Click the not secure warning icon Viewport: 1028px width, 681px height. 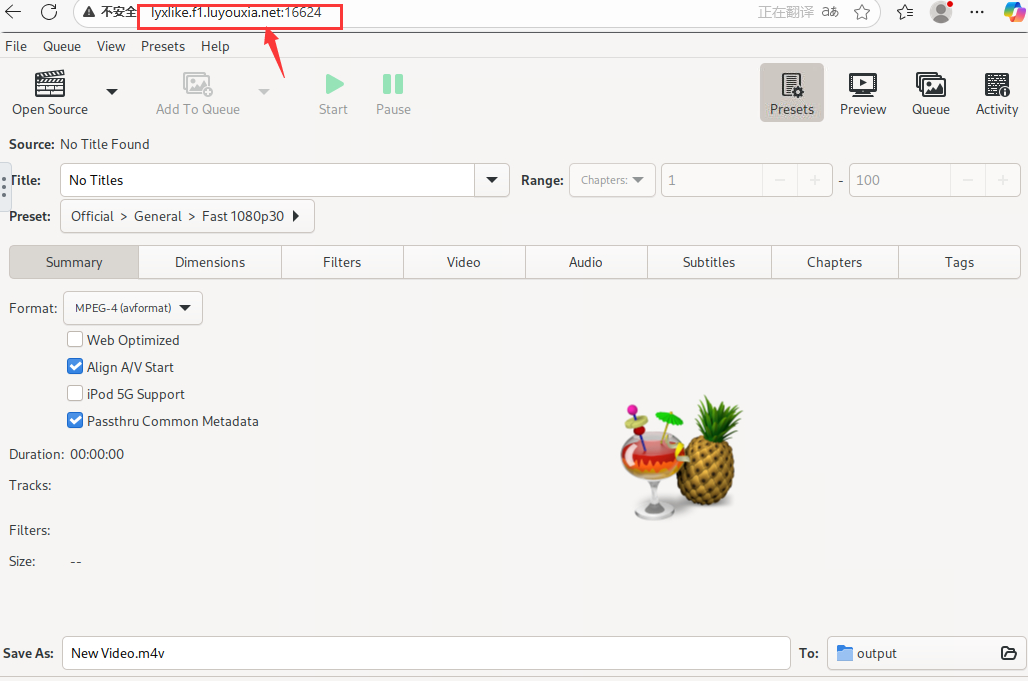pos(89,12)
